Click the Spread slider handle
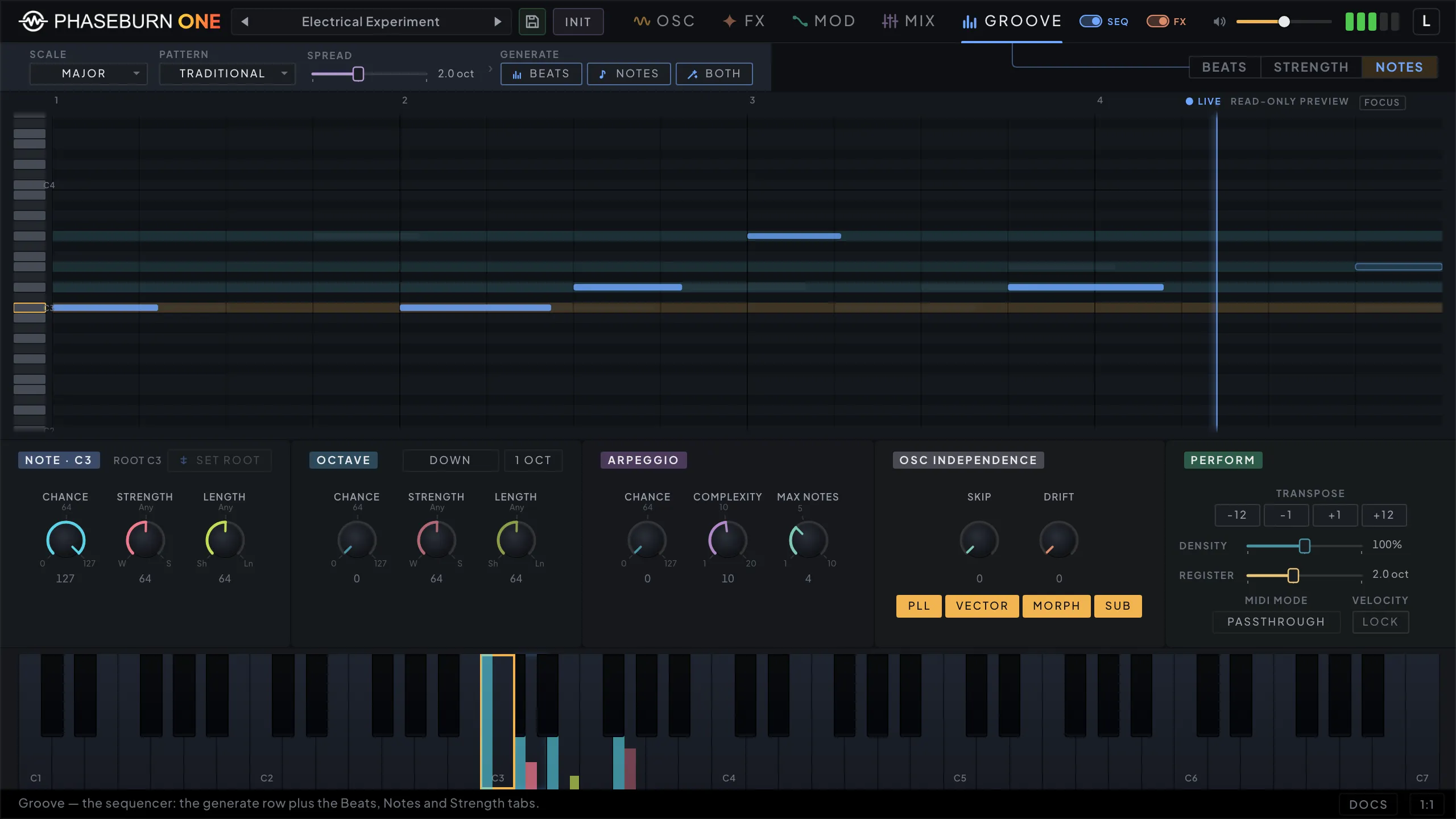The width and height of the screenshot is (1456, 819). [358, 74]
